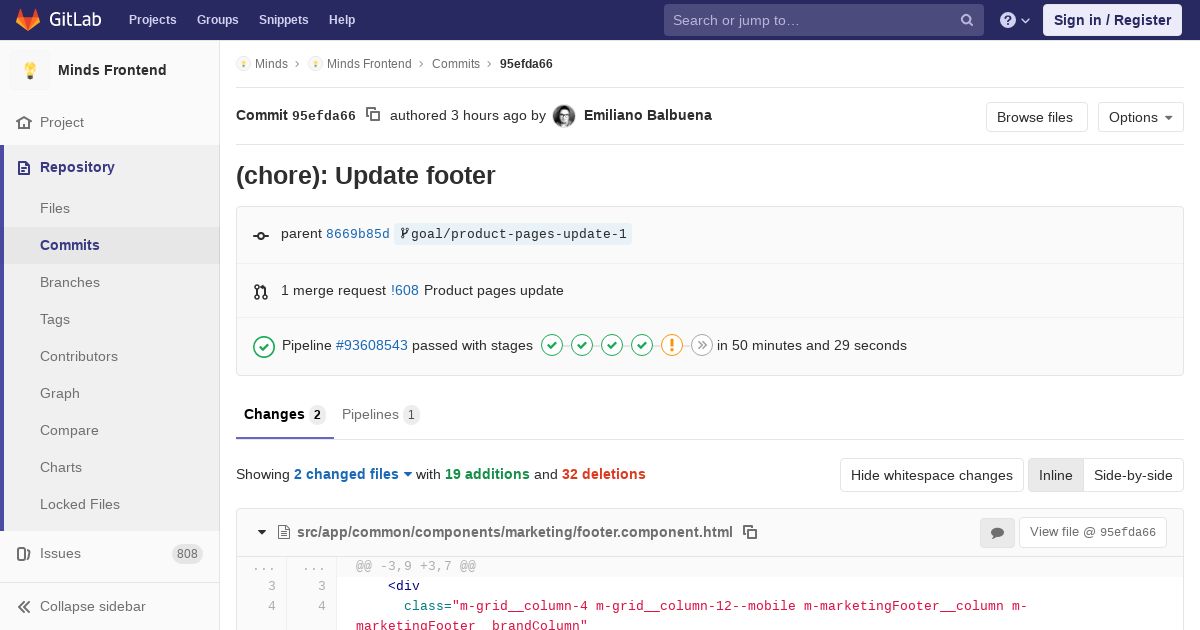Click the file document icon beside footer.component.html

coord(284,532)
